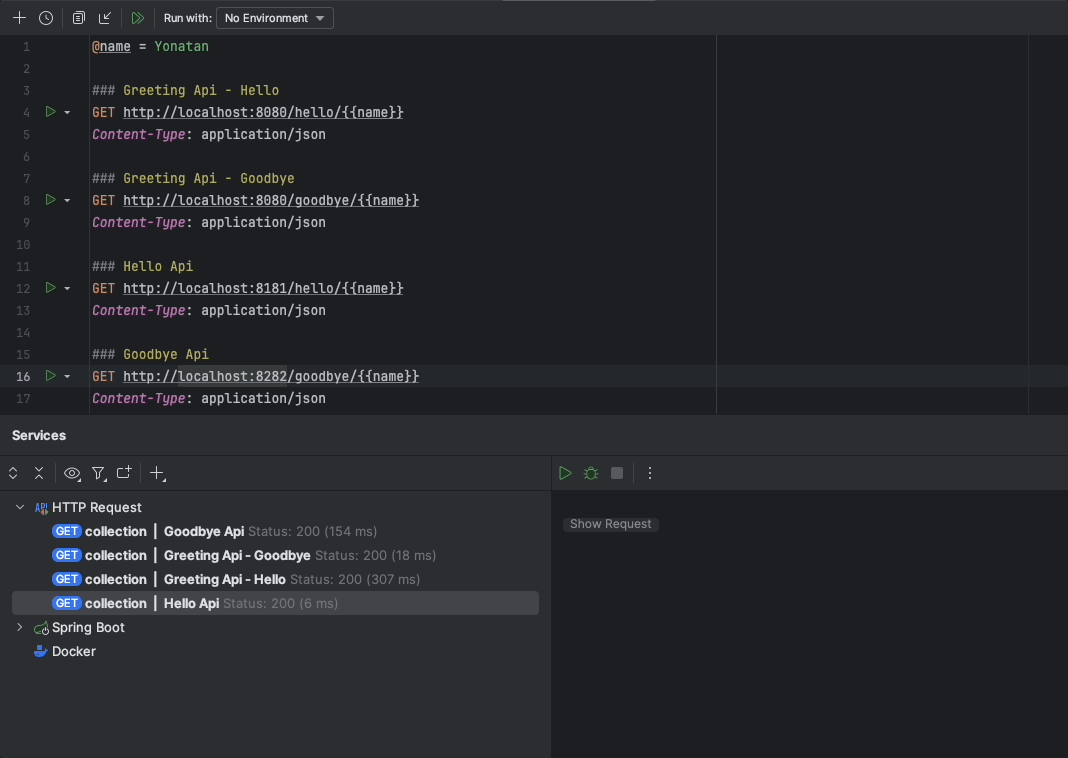
Task: Select the Docker service item
Action: (x=73, y=651)
